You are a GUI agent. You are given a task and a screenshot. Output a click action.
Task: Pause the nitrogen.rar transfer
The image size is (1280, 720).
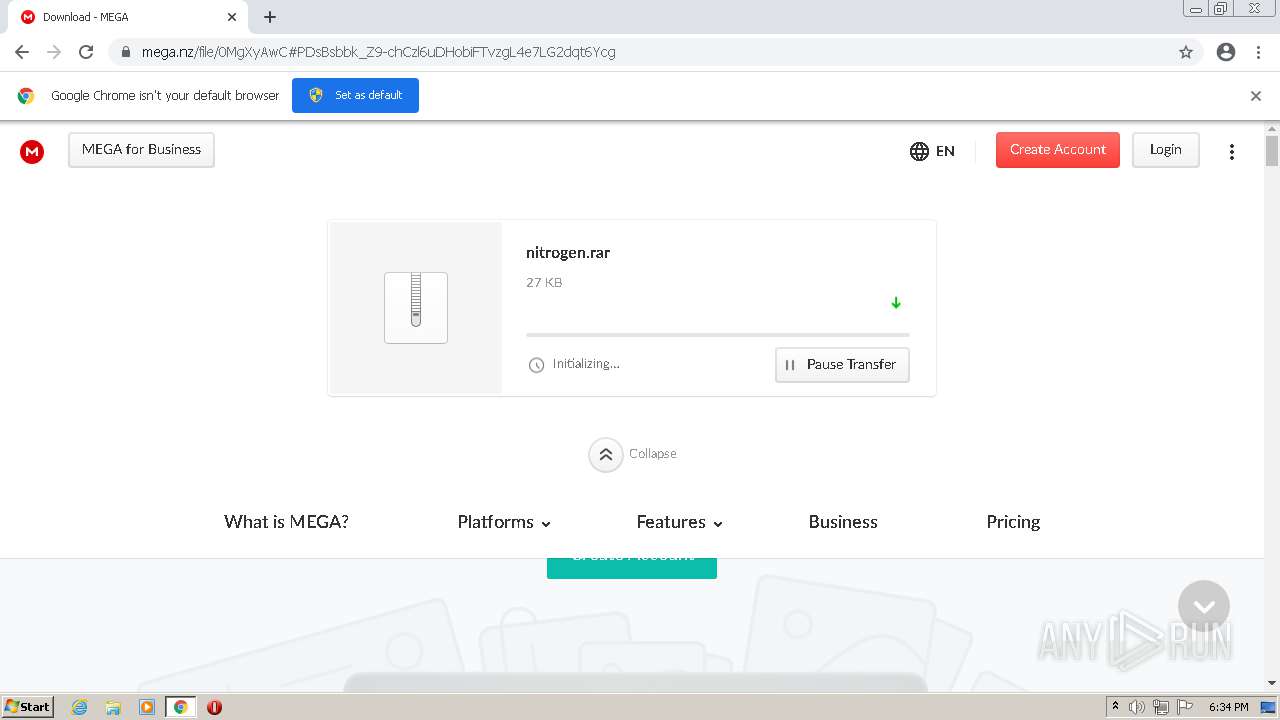click(x=842, y=365)
